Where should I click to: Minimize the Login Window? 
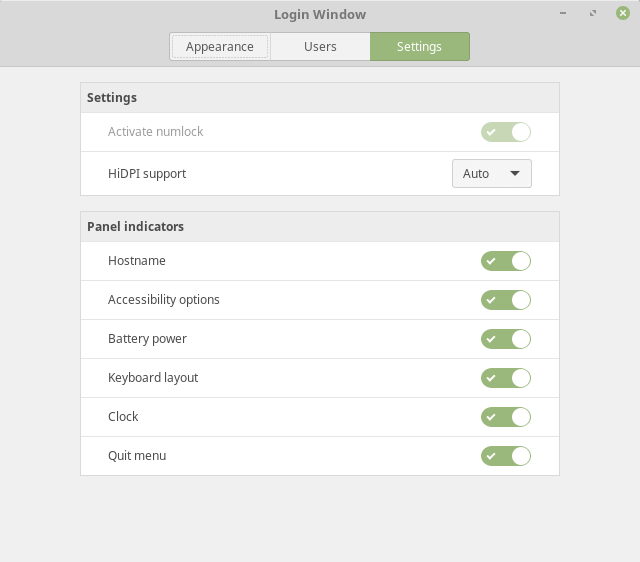565,13
